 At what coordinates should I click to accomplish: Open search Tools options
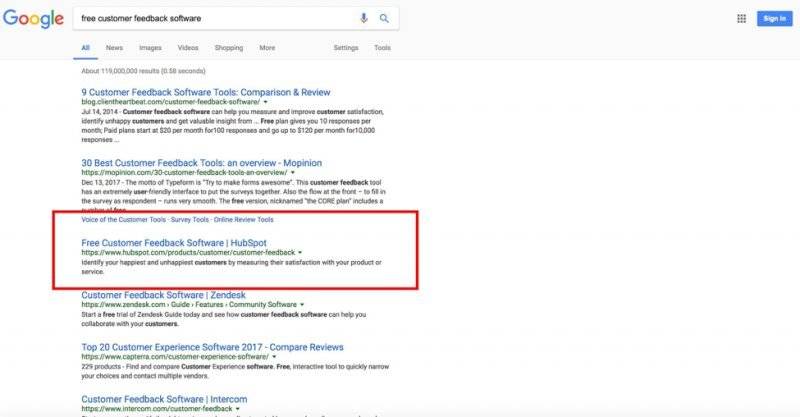point(382,47)
